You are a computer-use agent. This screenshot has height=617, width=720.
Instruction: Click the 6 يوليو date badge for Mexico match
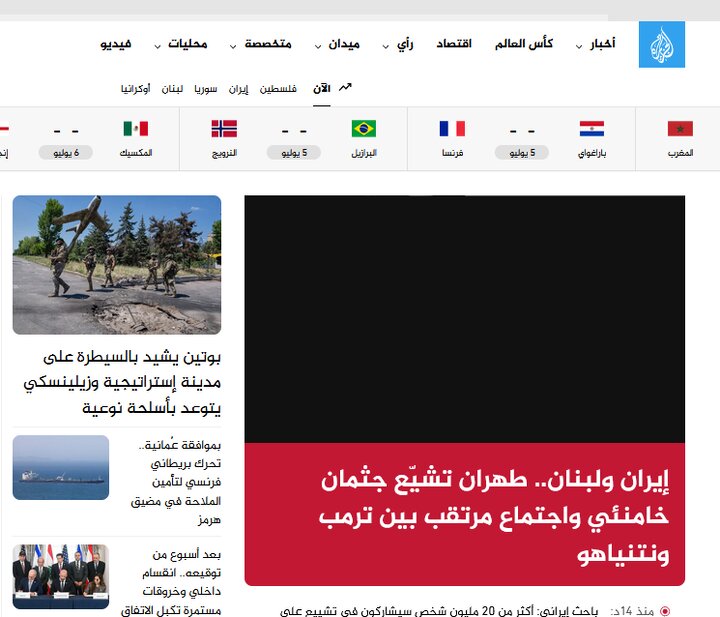[x=66, y=152]
